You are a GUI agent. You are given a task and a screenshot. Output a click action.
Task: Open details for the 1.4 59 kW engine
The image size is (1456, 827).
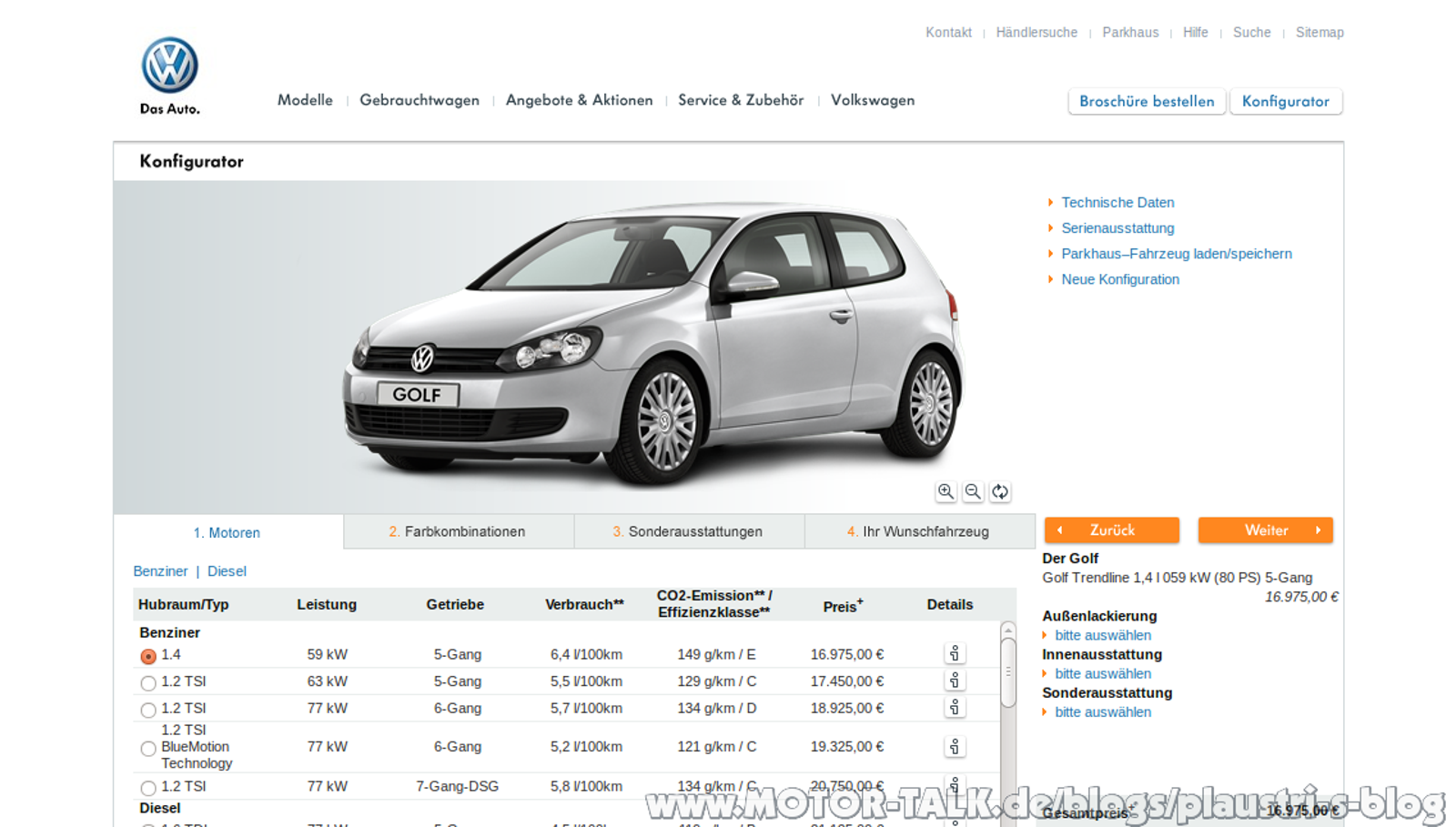pyautogui.click(x=955, y=654)
